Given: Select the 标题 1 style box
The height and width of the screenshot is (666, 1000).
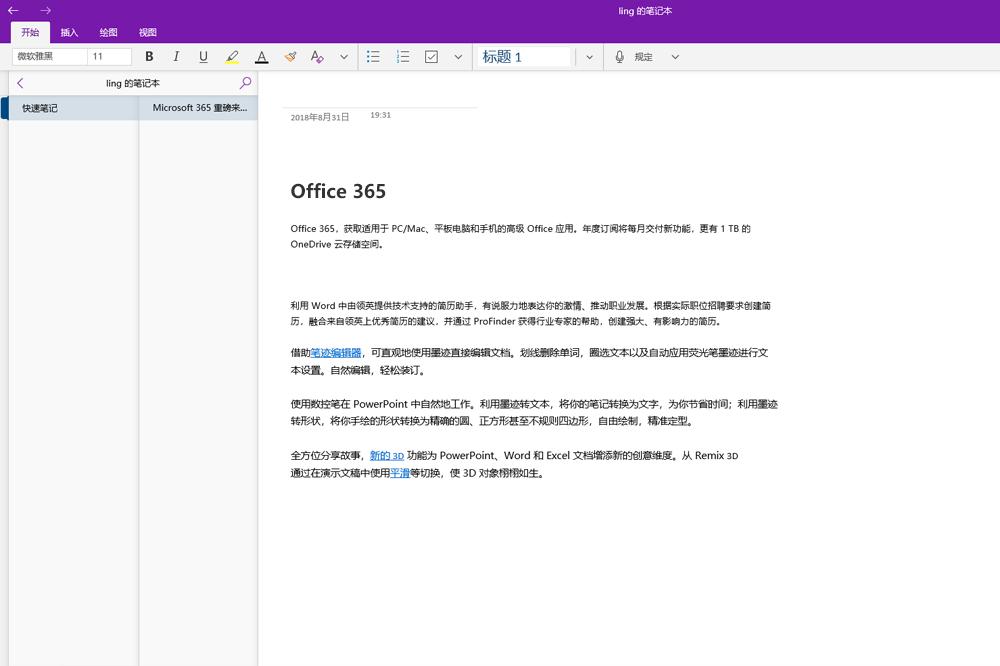Looking at the screenshot, I should pyautogui.click(x=524, y=56).
